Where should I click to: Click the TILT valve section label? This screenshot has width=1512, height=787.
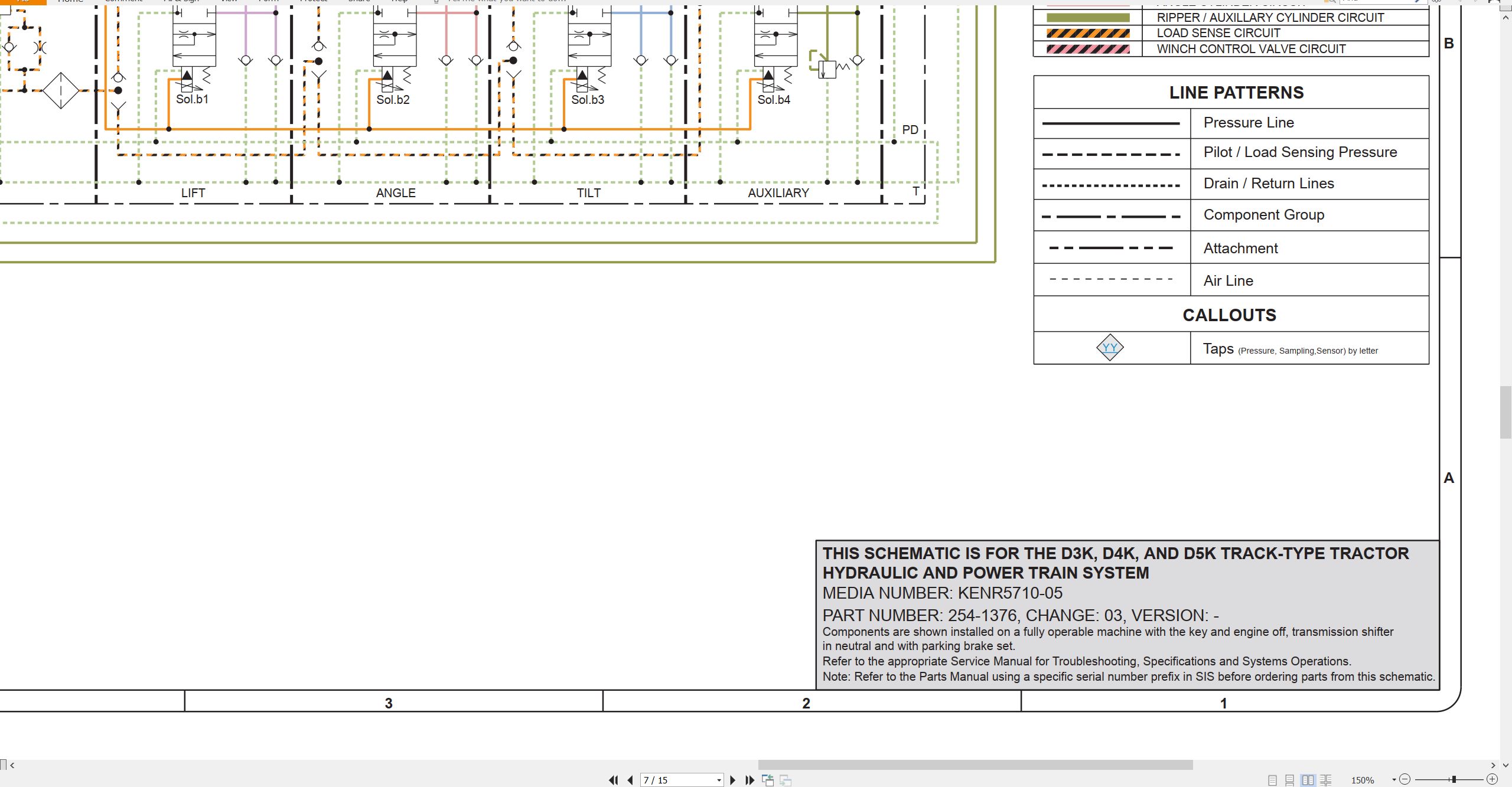(x=589, y=193)
